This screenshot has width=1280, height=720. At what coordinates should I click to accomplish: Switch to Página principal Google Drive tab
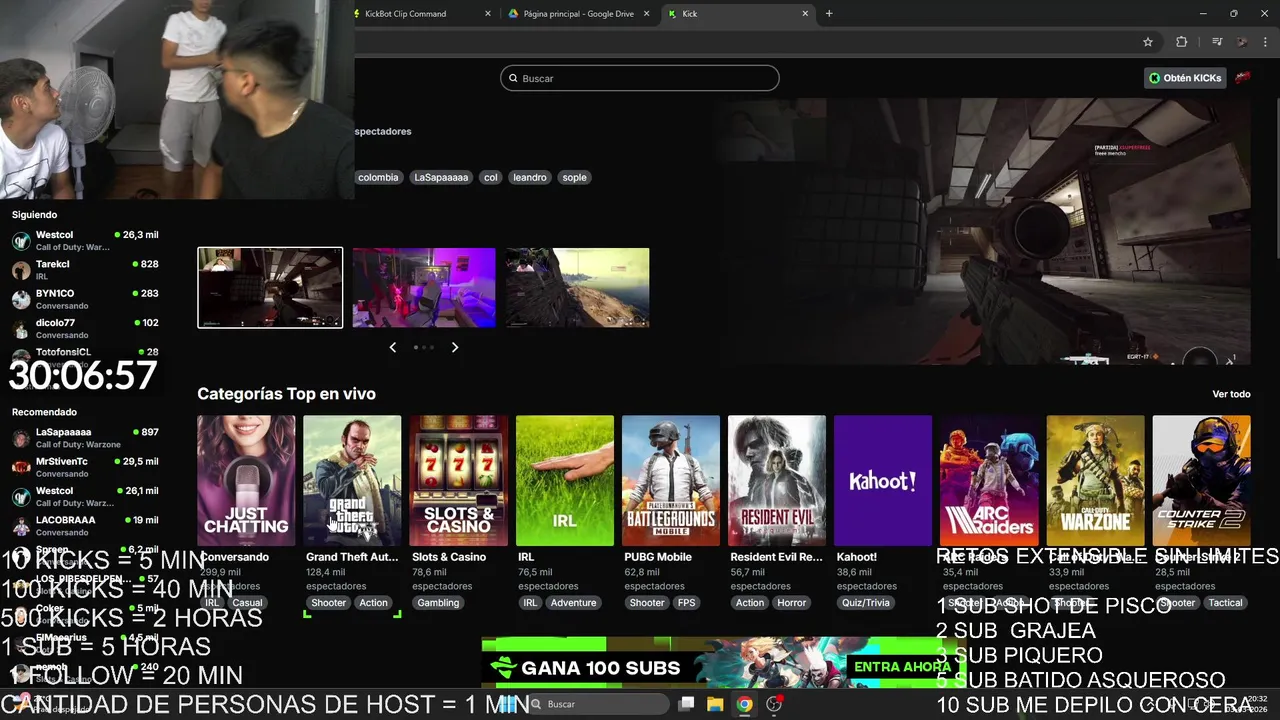pos(577,14)
